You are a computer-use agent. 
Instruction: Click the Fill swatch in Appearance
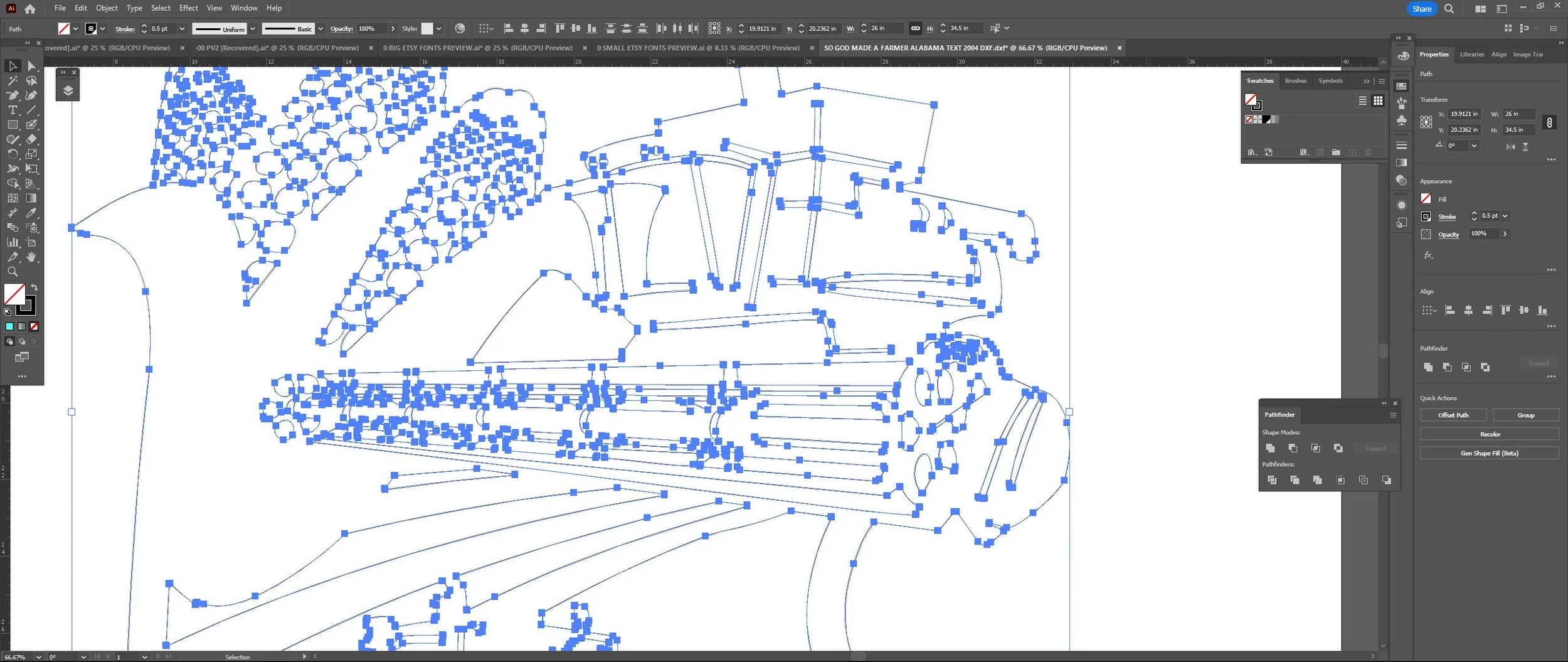(x=1426, y=199)
